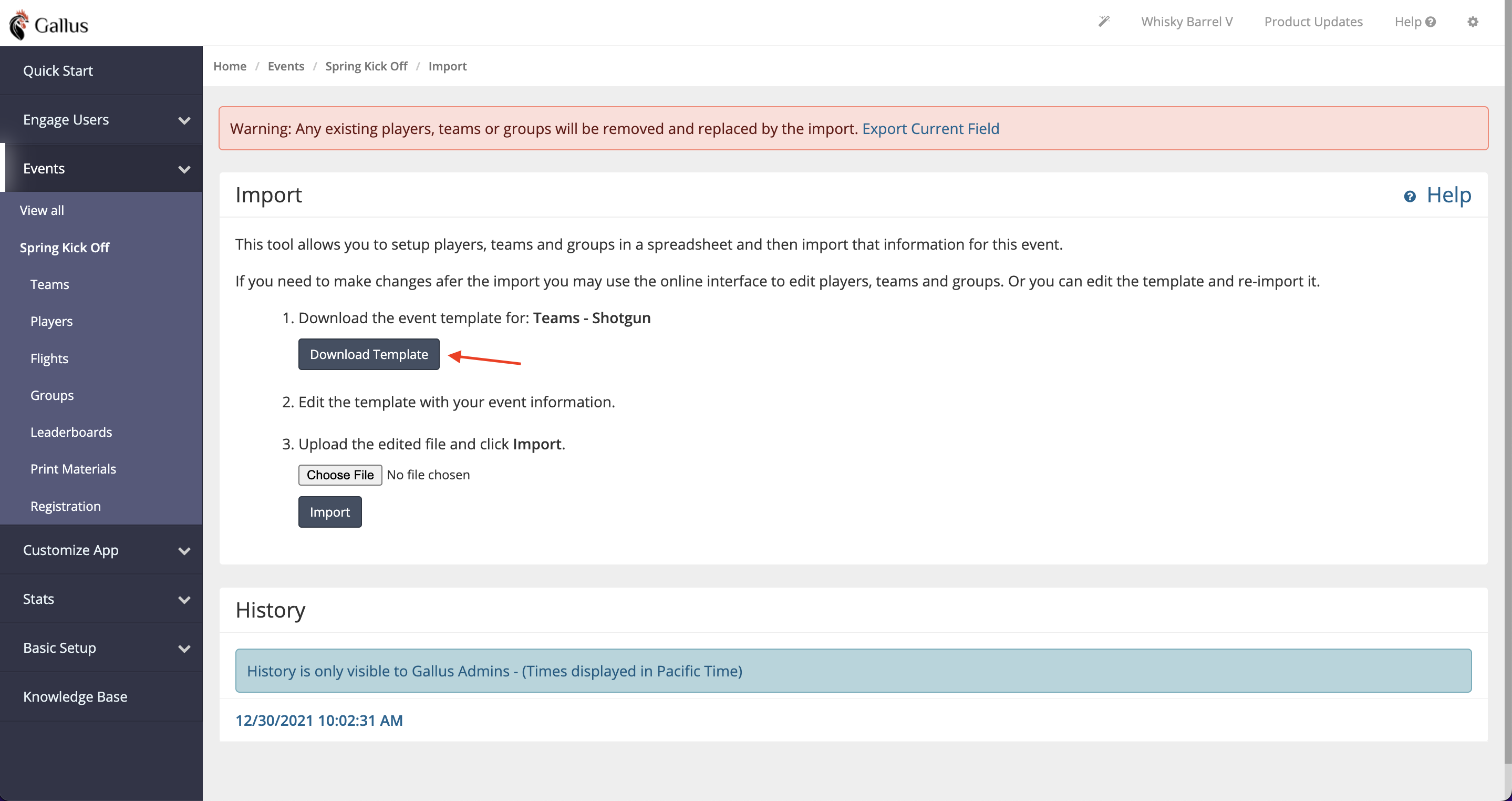Click Help text in top header
The width and height of the screenshot is (1512, 801).
click(1407, 22)
